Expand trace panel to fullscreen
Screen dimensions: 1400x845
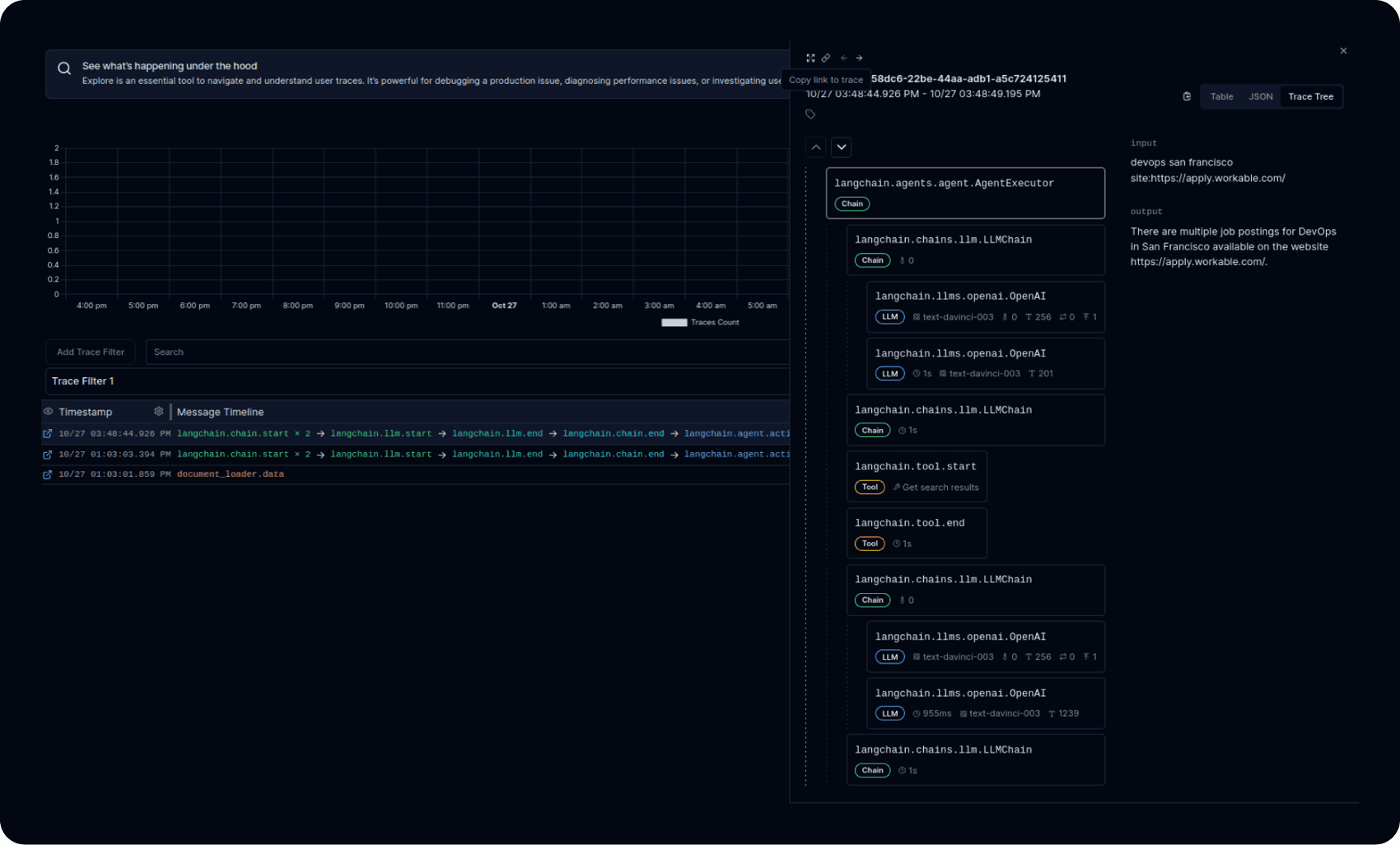[x=810, y=58]
